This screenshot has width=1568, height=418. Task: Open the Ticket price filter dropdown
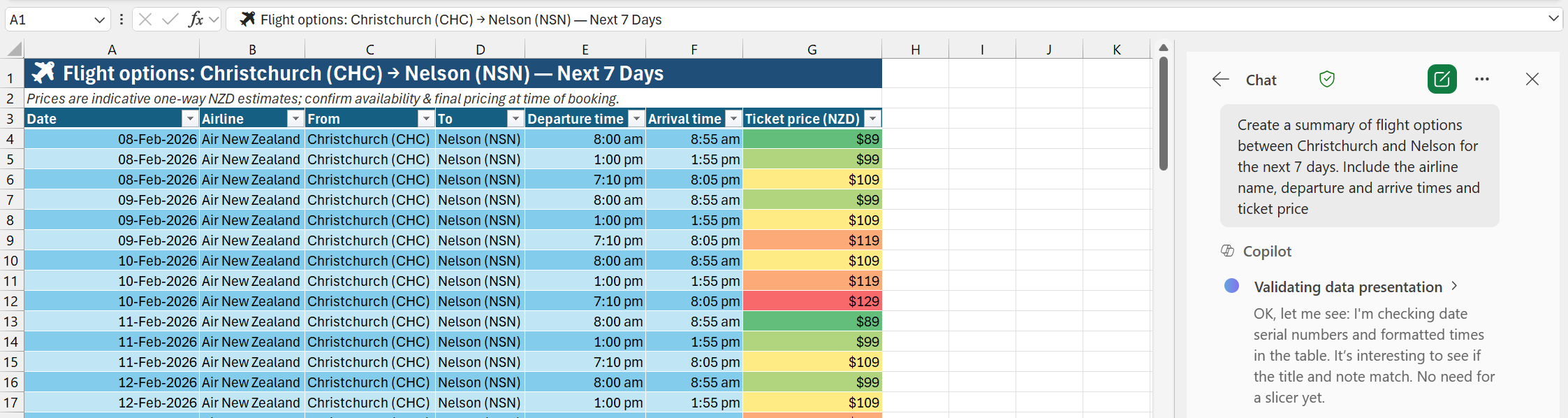(x=872, y=119)
